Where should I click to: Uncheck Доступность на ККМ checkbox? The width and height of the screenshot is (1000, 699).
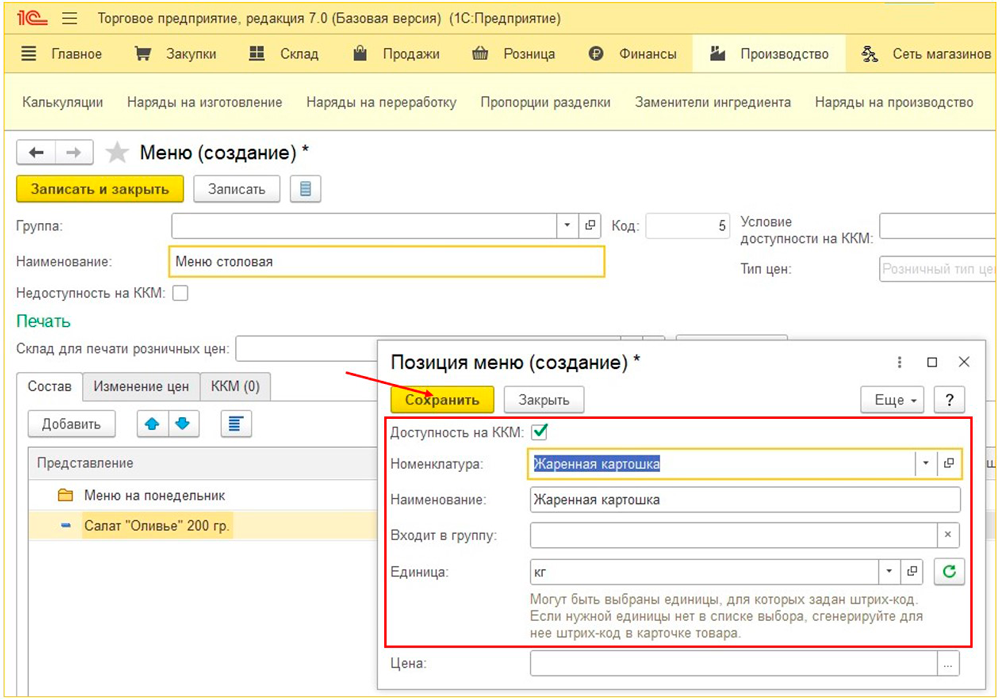pos(540,432)
